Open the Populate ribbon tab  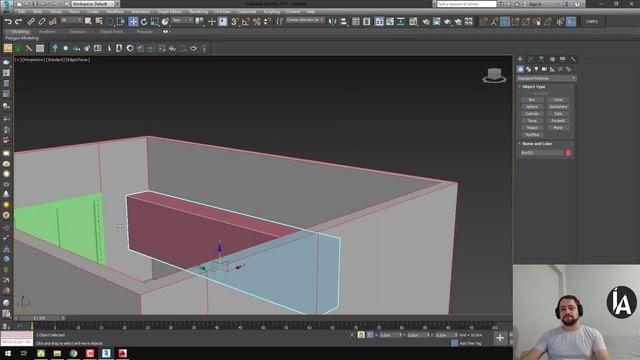(x=144, y=31)
